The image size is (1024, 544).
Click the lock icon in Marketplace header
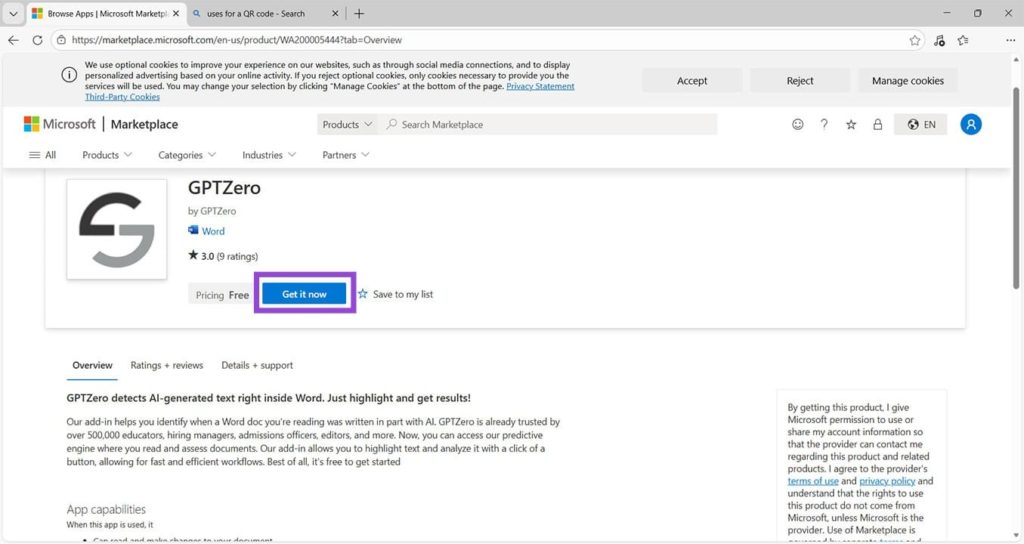click(878, 124)
